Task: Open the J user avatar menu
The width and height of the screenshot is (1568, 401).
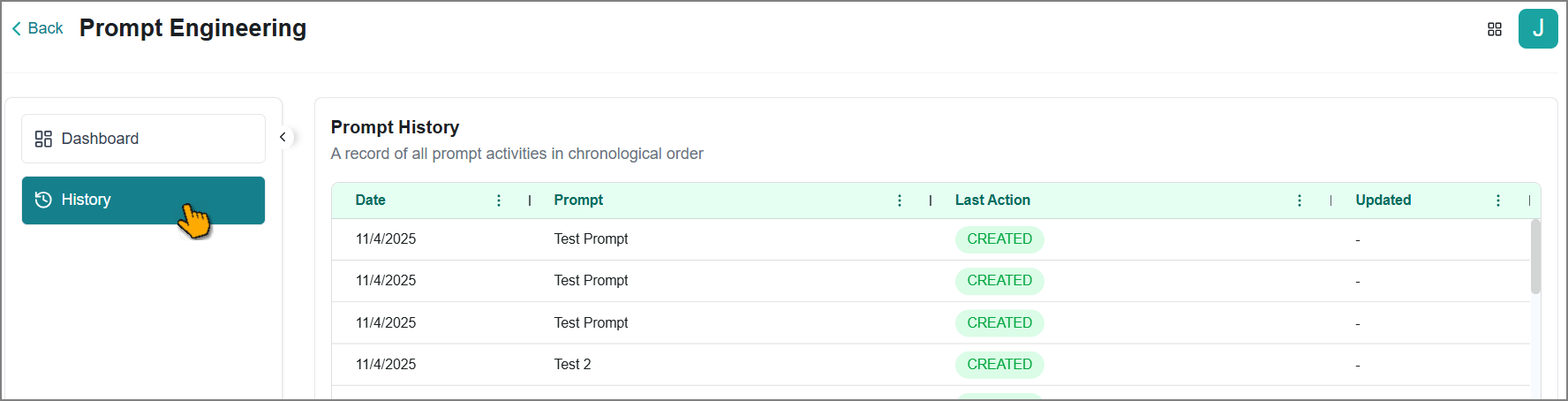Action: click(x=1538, y=28)
